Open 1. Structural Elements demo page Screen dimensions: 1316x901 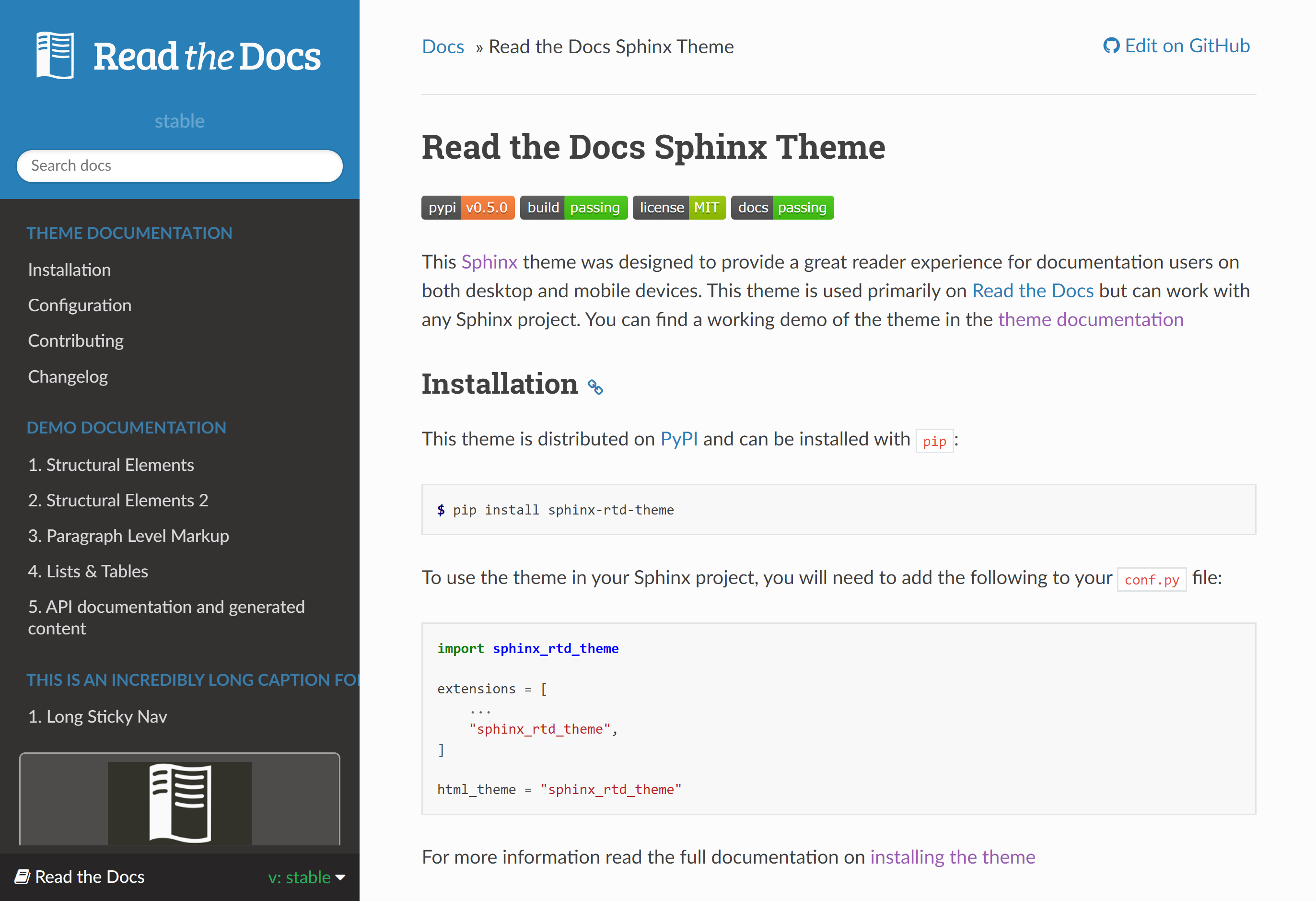(x=111, y=465)
